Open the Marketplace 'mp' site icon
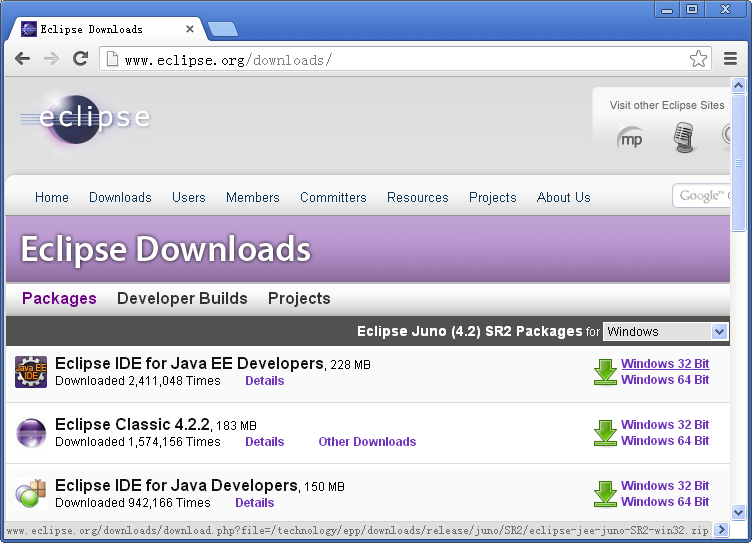Image resolution: width=752 pixels, height=543 pixels. pos(630,138)
